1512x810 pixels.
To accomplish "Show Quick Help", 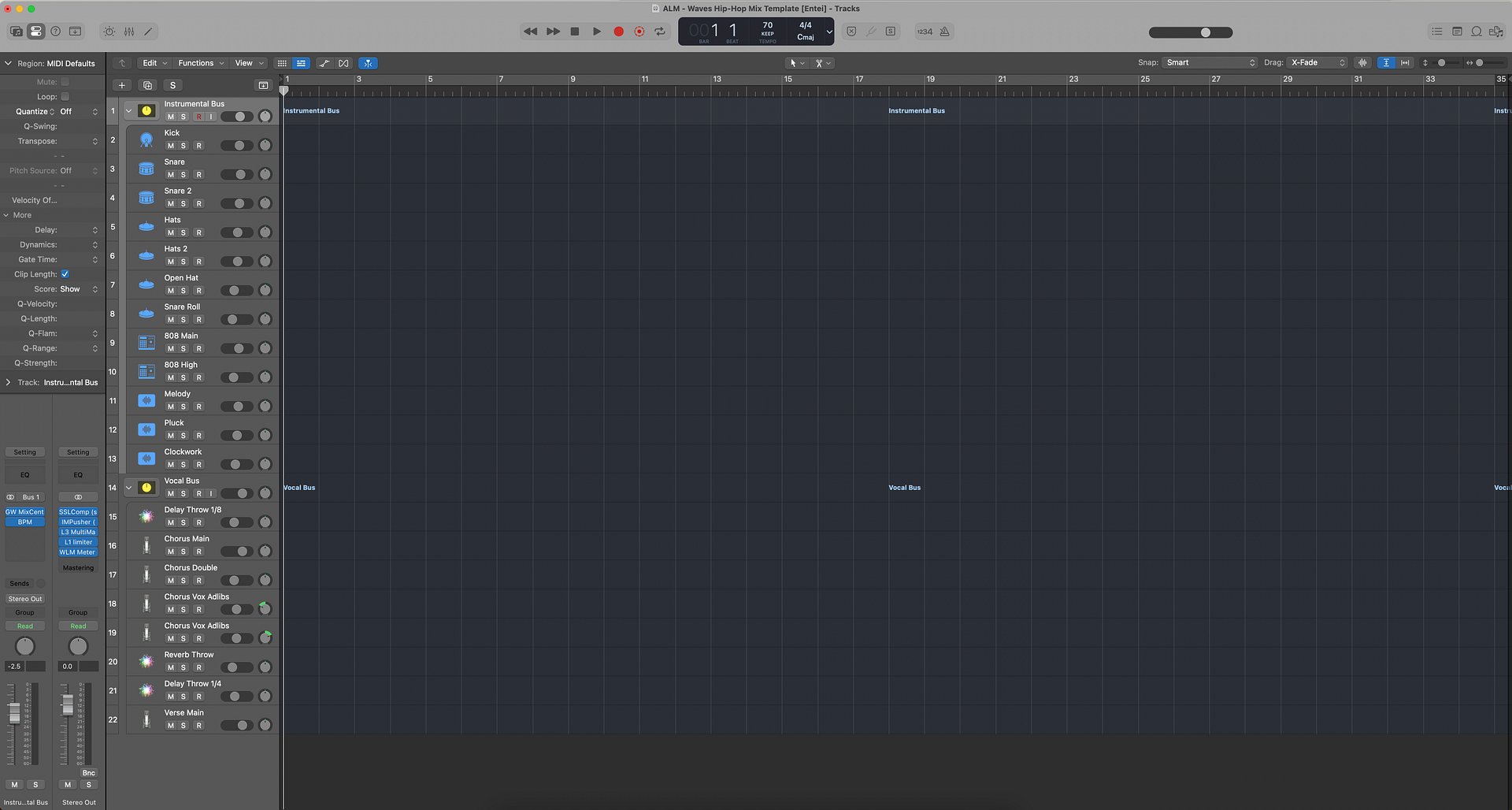I will (x=56, y=32).
